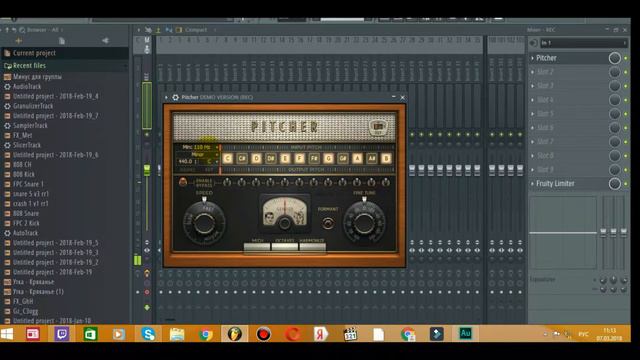Image resolution: width=640 pixels, height=360 pixels.
Task: Toggle the Formant switch in Pitcher
Action: coord(328,223)
